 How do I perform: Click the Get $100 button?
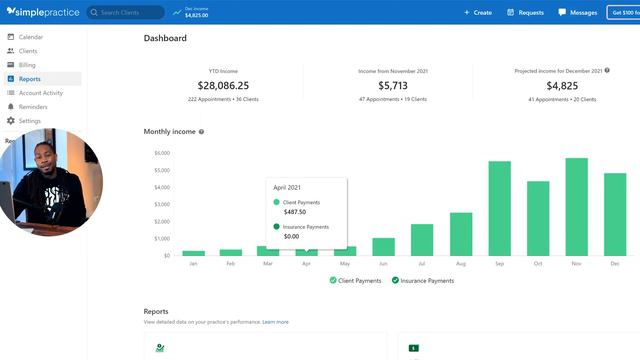623,12
